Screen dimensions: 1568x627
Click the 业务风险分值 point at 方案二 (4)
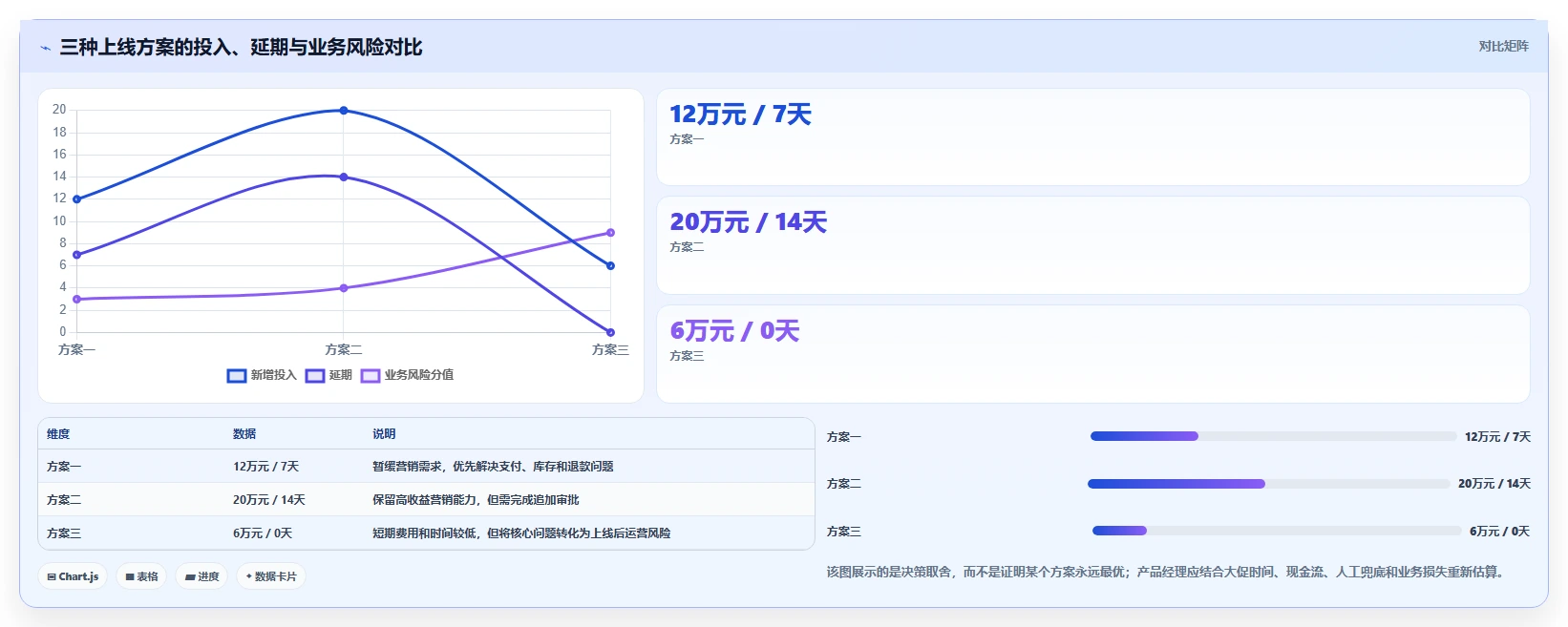coord(344,288)
